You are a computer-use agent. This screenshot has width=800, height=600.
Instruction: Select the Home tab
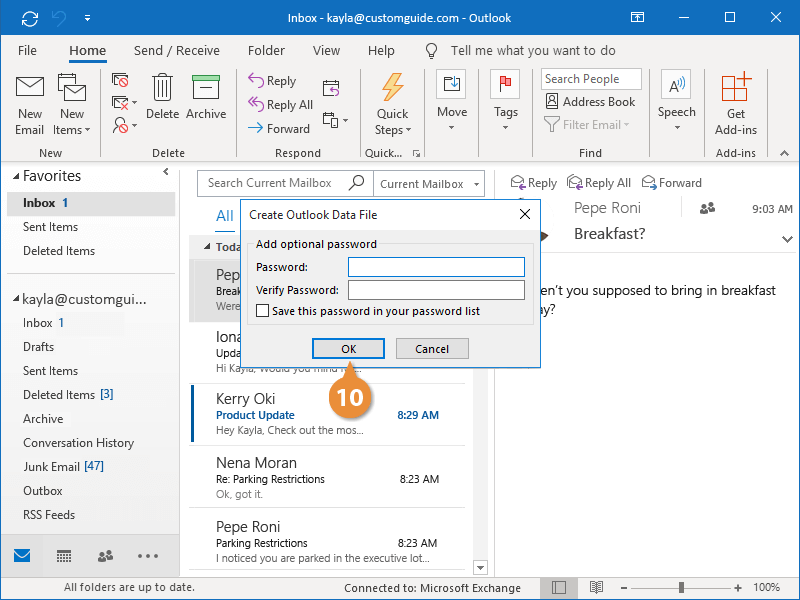[x=88, y=51]
